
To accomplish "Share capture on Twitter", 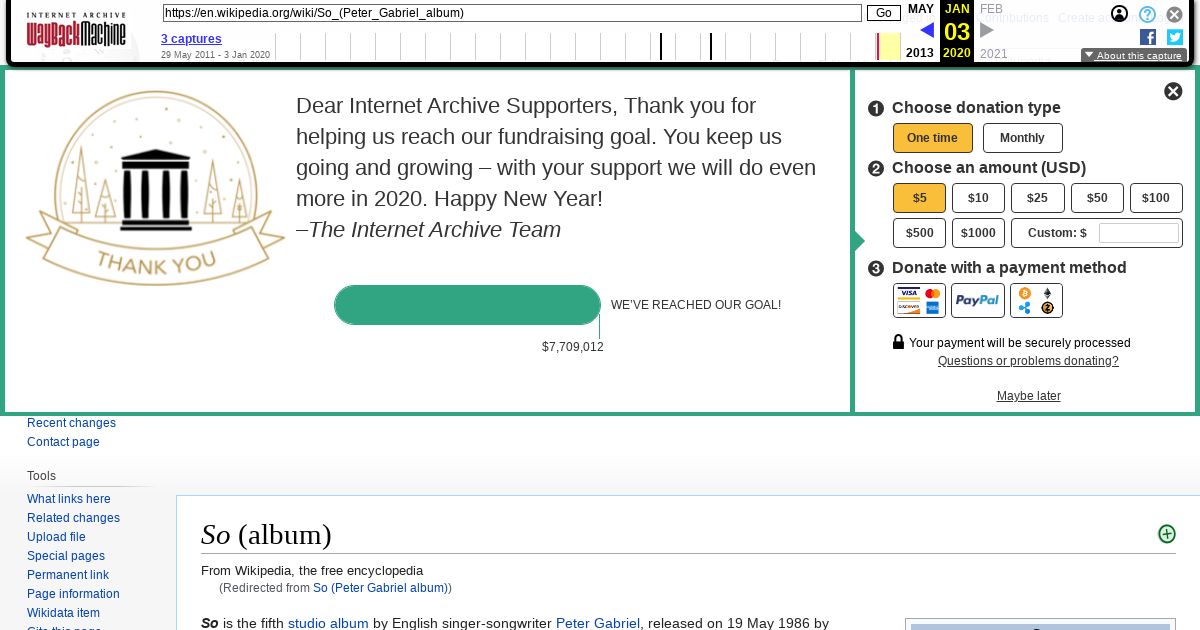I will pos(1175,37).
